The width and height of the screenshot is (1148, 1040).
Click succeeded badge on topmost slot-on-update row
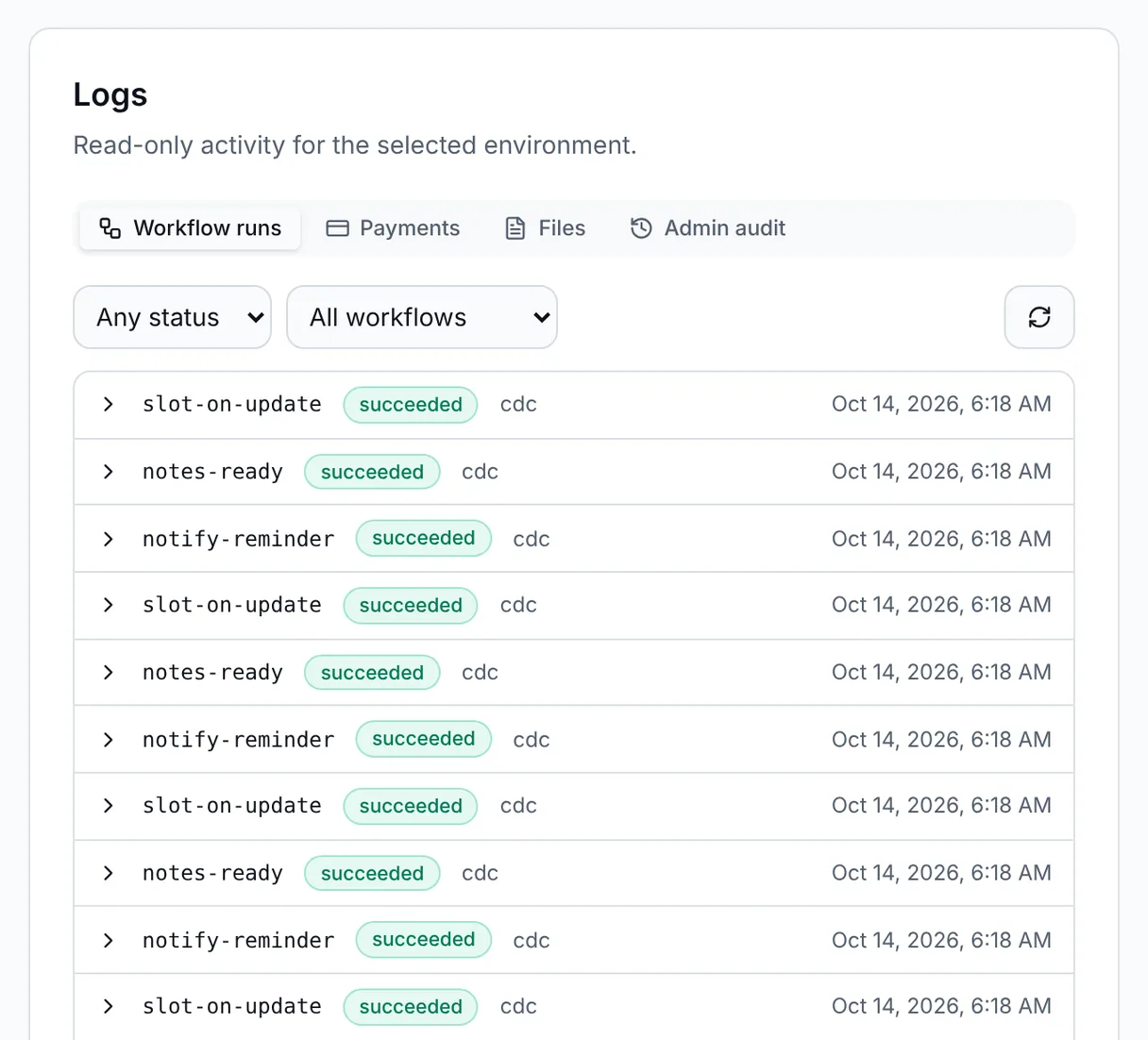click(411, 405)
